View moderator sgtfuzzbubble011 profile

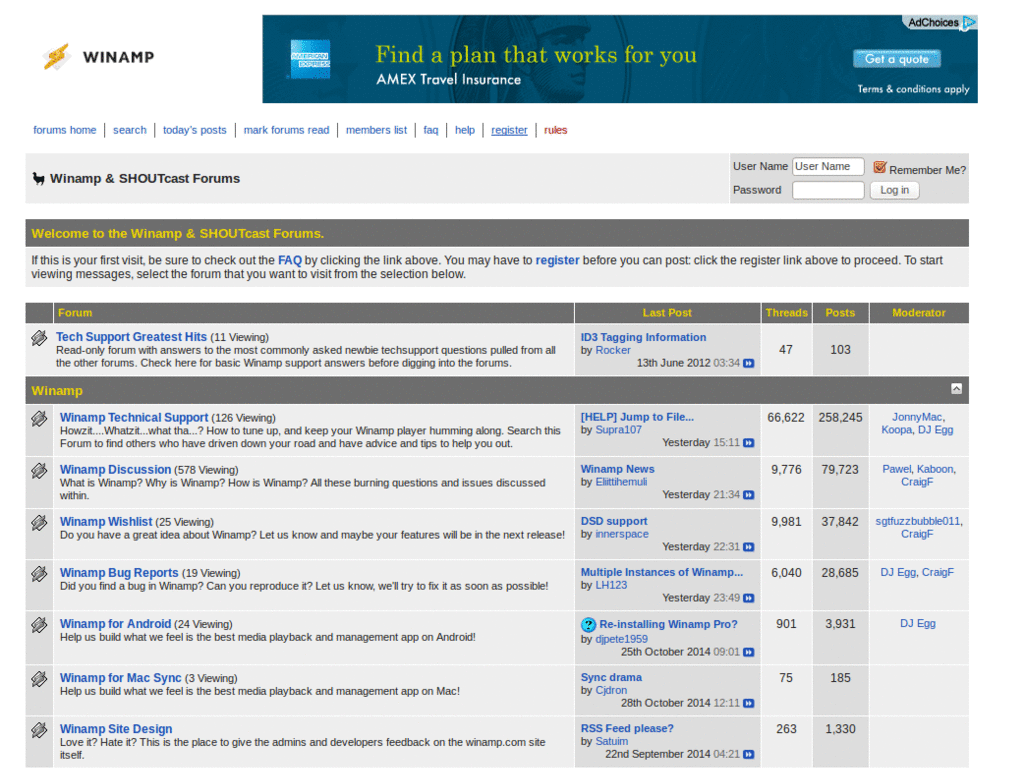click(918, 521)
